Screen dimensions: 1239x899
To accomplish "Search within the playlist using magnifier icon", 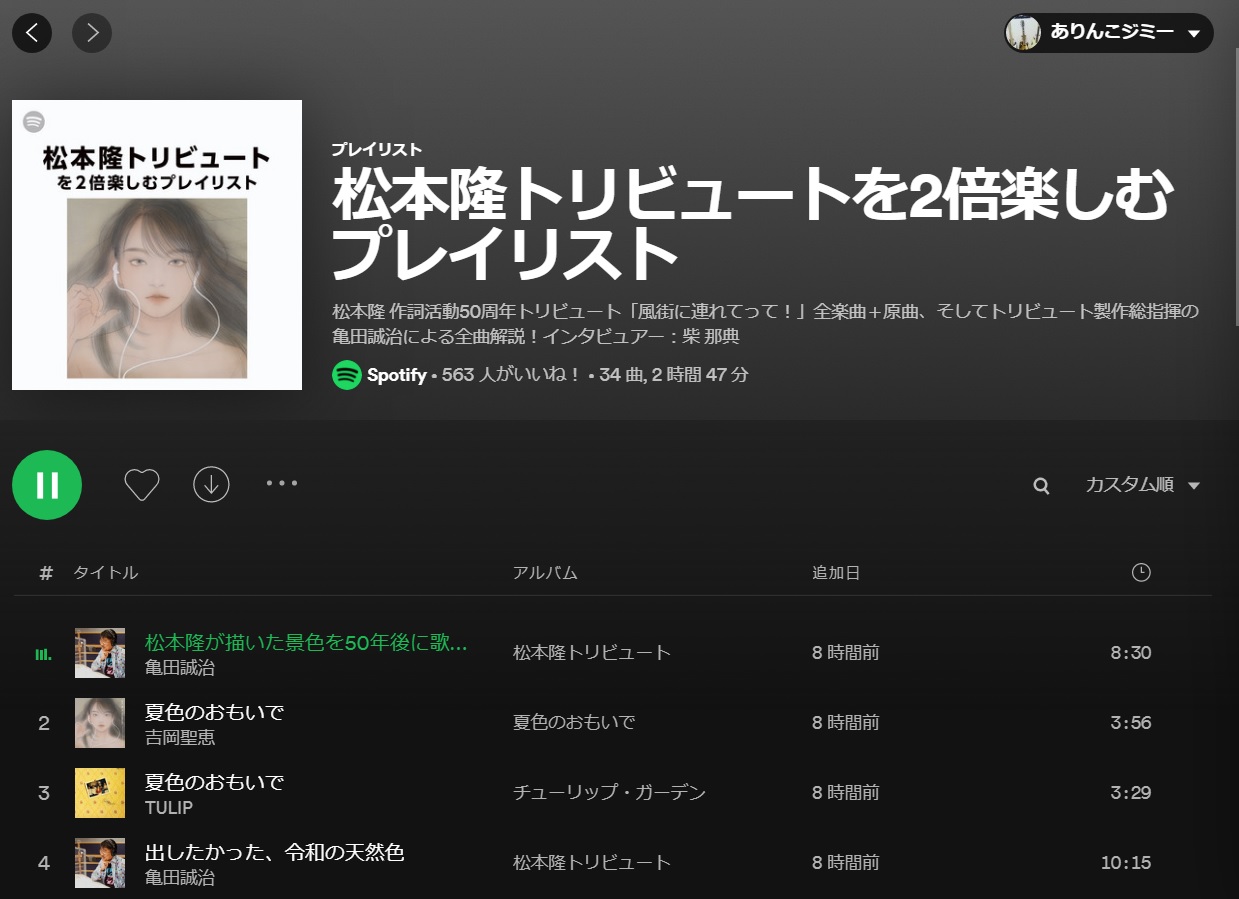I will coord(1041,486).
